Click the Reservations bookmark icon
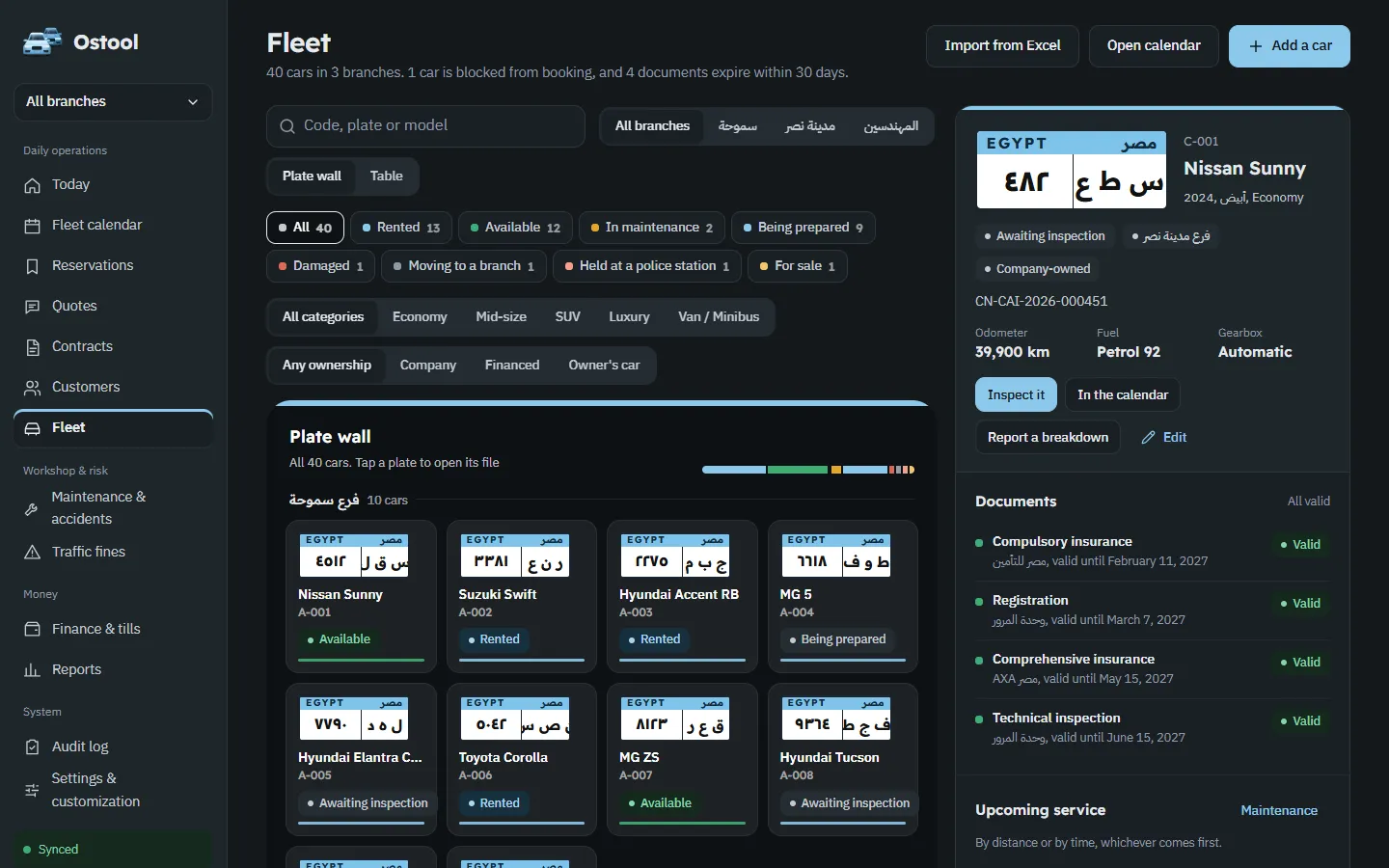The image size is (1389, 868). (33, 266)
